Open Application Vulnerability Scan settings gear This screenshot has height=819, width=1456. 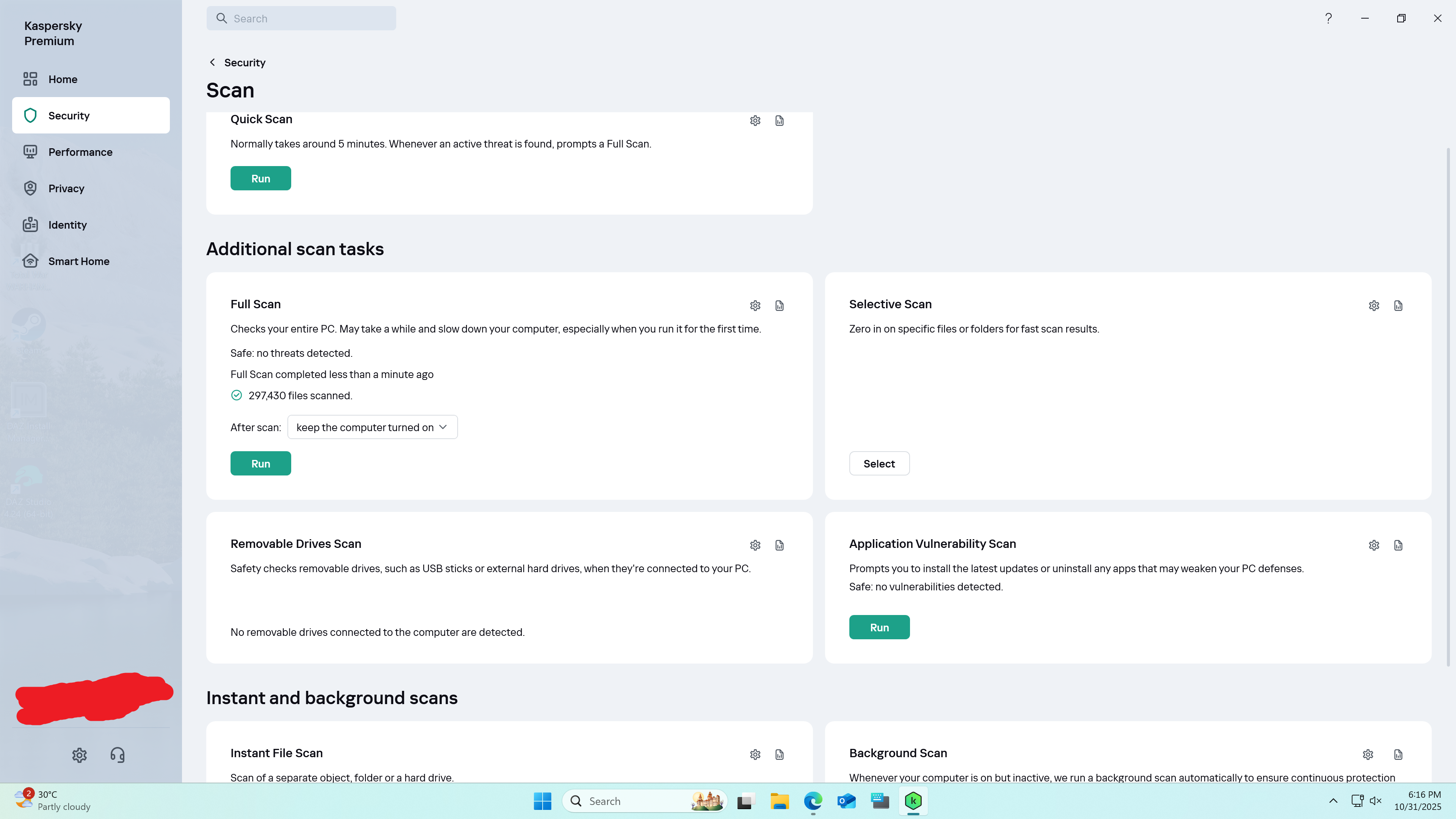(1374, 546)
